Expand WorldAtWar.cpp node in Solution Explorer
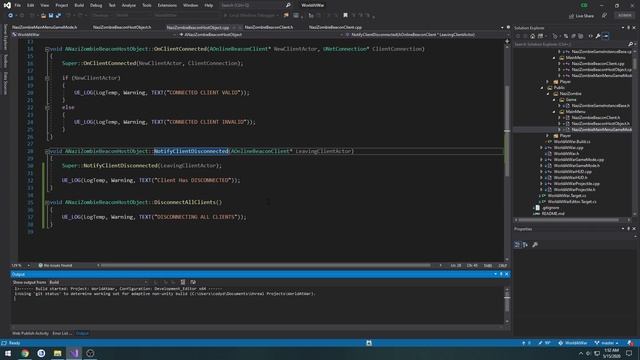Image resolution: width=640 pixels, height=360 pixels. (x=542, y=148)
